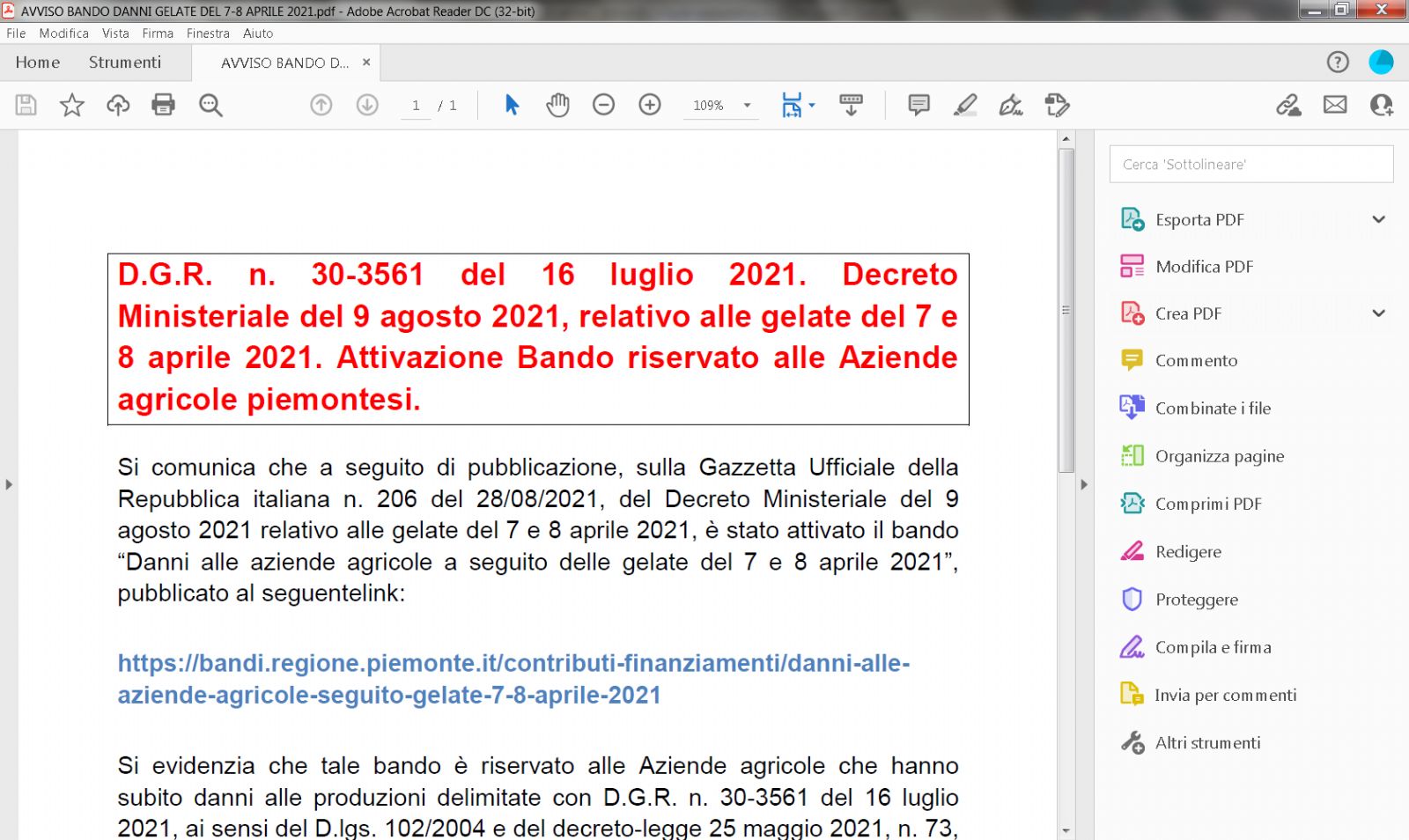
Task: Close the AVVISO BANDO document tab
Action: (x=366, y=63)
